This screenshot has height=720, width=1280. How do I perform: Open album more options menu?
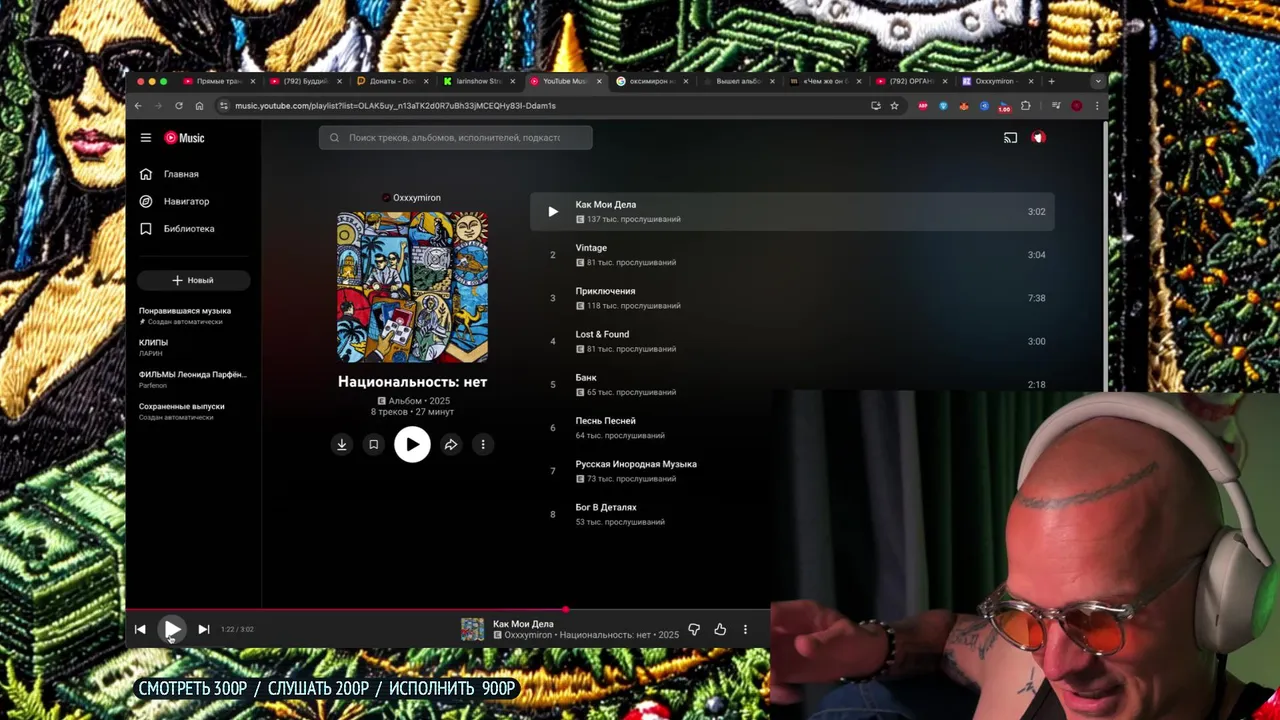coord(483,445)
